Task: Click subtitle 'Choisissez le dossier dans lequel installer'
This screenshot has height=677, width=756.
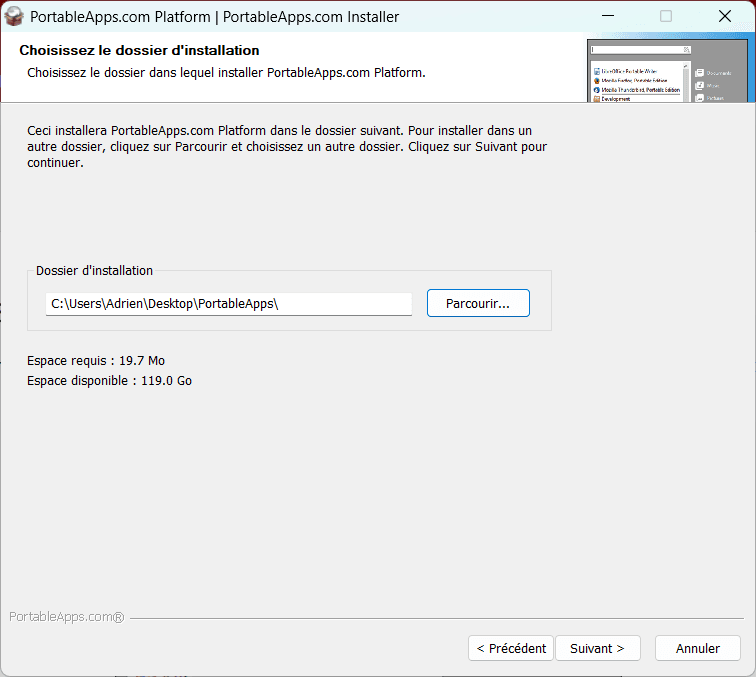Action: [226, 73]
